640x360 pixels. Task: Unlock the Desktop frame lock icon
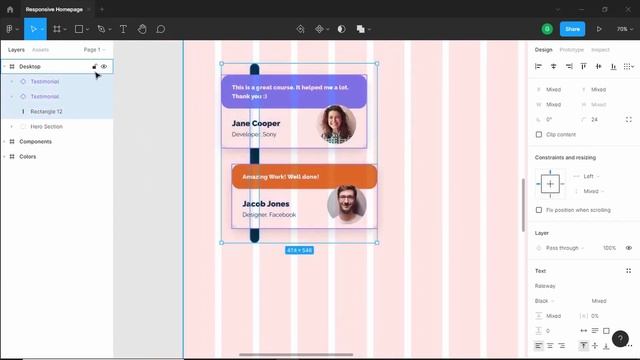[x=94, y=66]
